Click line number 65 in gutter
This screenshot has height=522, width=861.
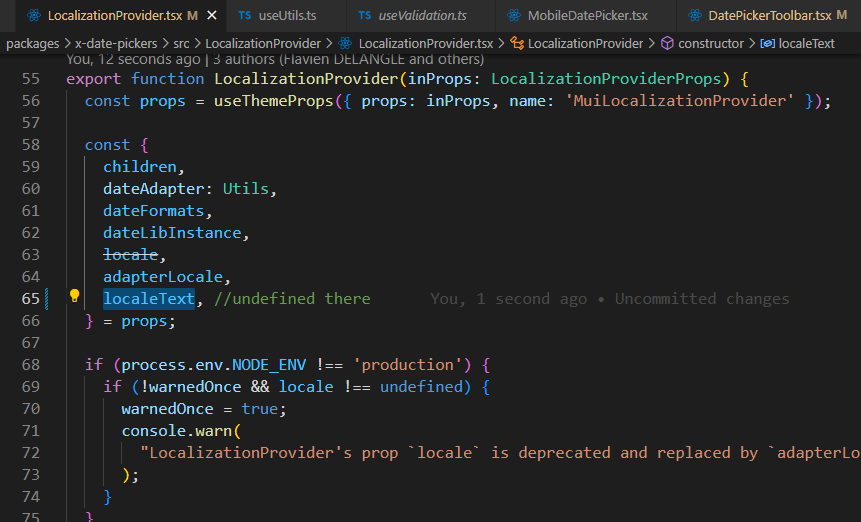tap(31, 299)
